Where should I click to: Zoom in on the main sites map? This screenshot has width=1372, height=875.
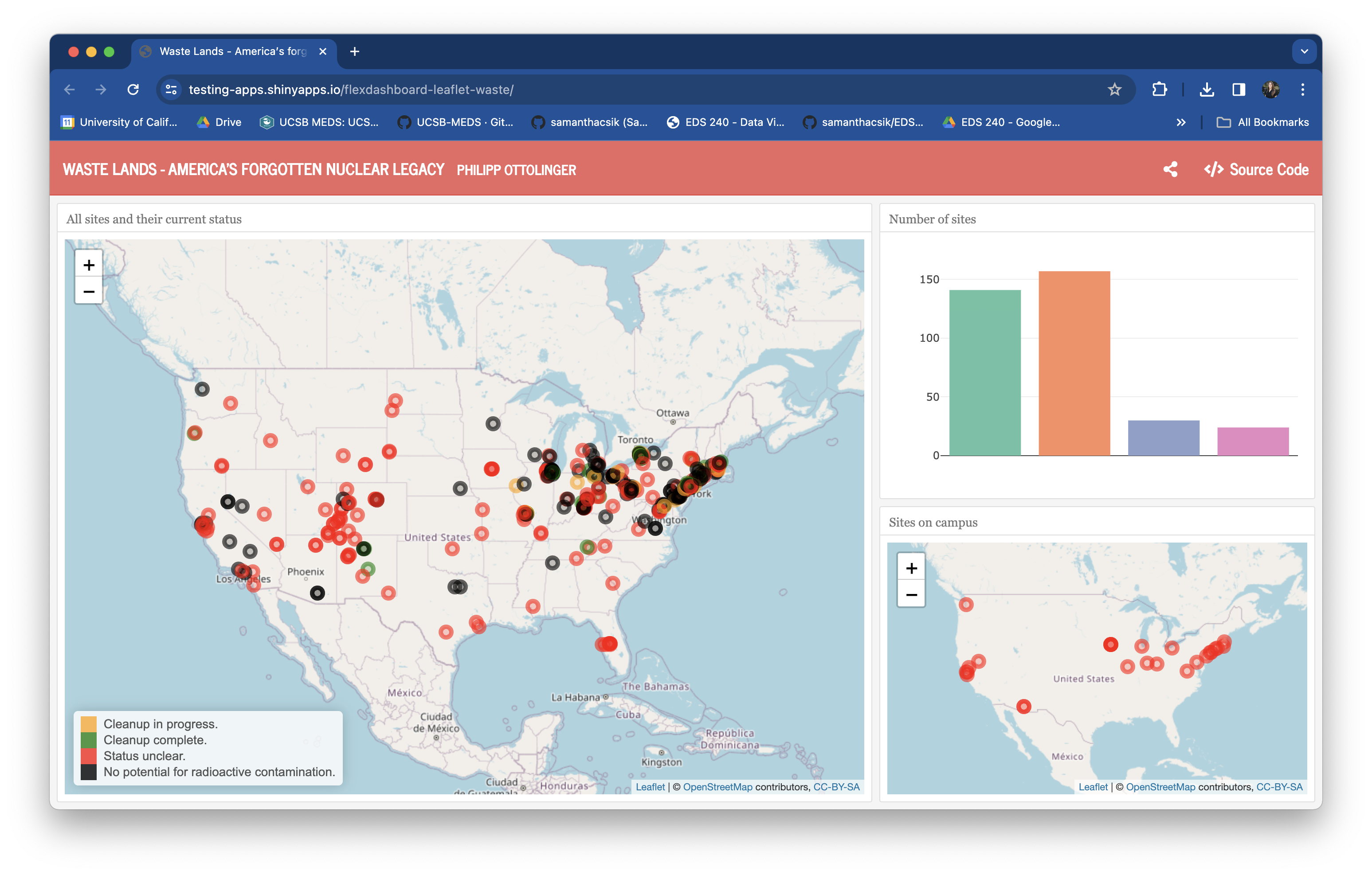tap(89, 265)
